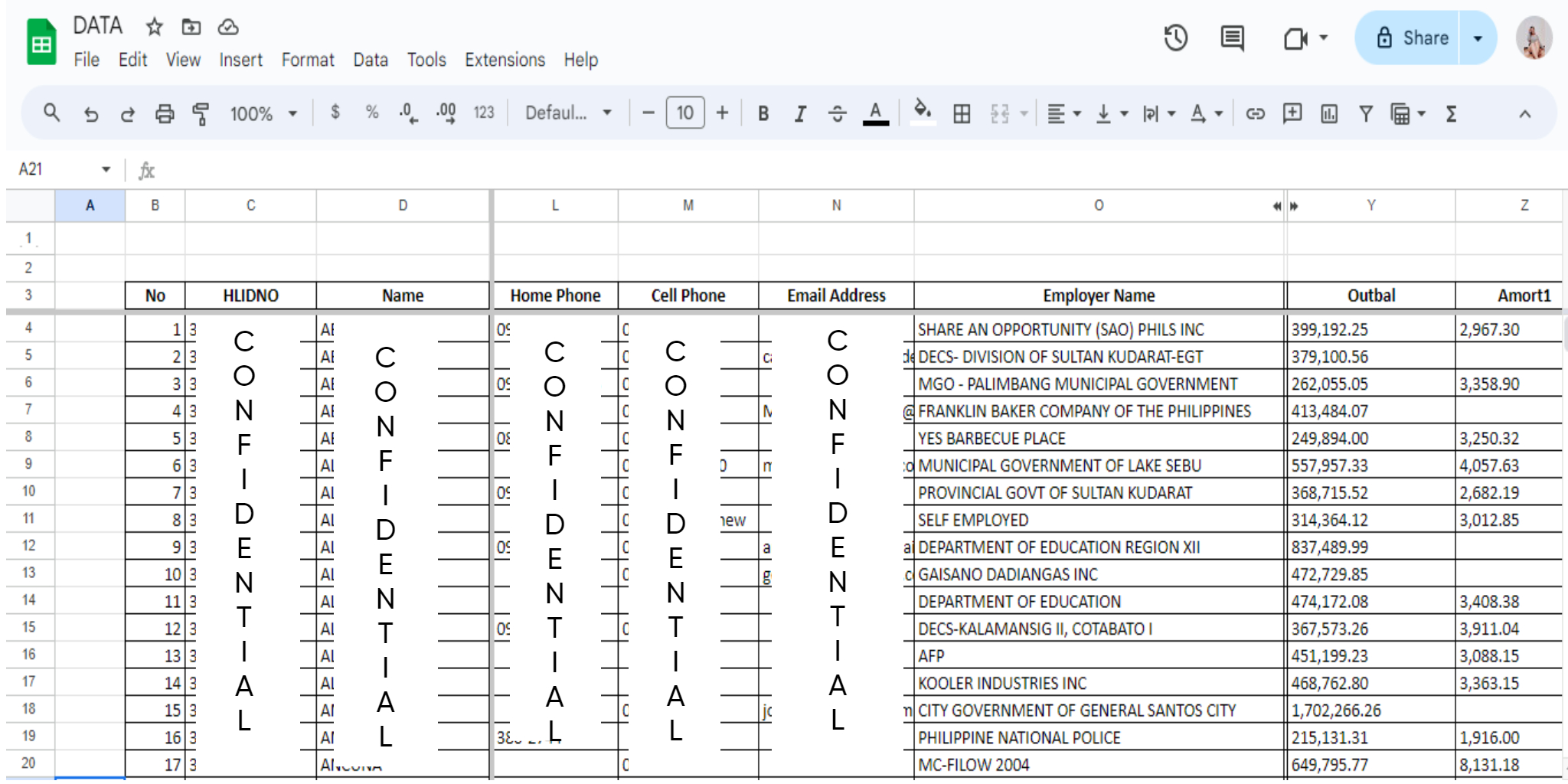Image resolution: width=1568 pixels, height=784 pixels.
Task: Open the File menu
Action: tap(87, 60)
